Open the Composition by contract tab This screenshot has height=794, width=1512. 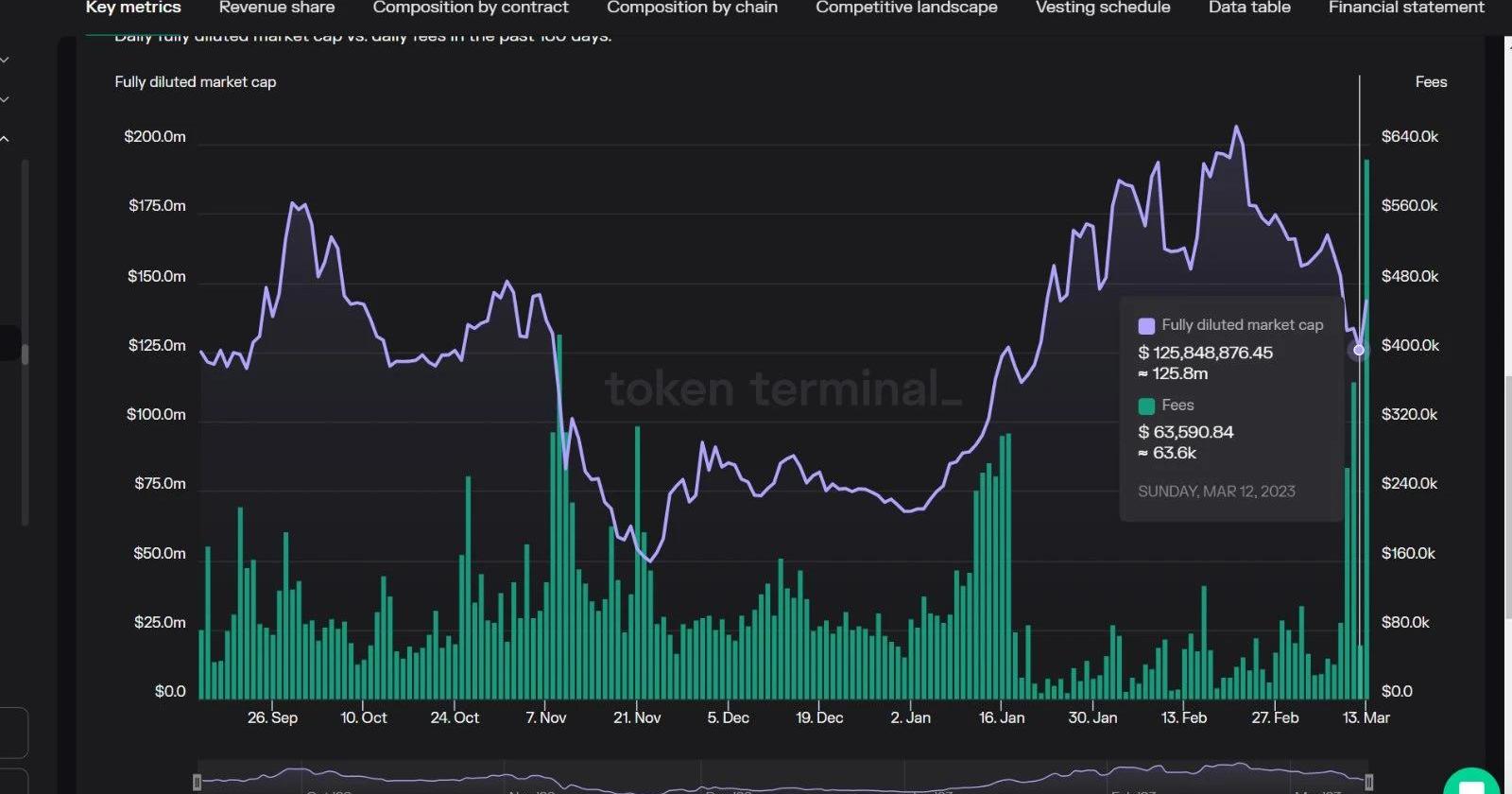click(x=471, y=8)
